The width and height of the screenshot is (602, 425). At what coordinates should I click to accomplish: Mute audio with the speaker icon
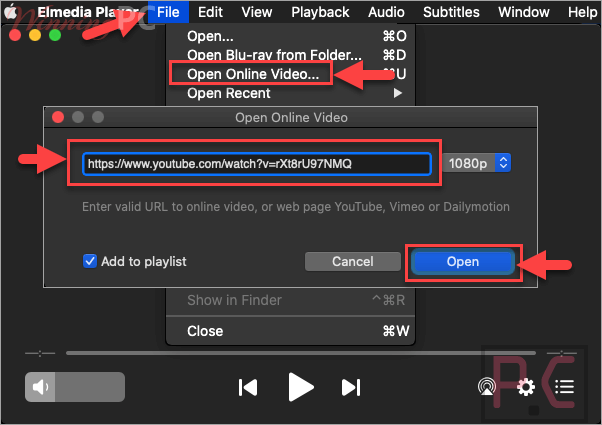tap(40, 387)
